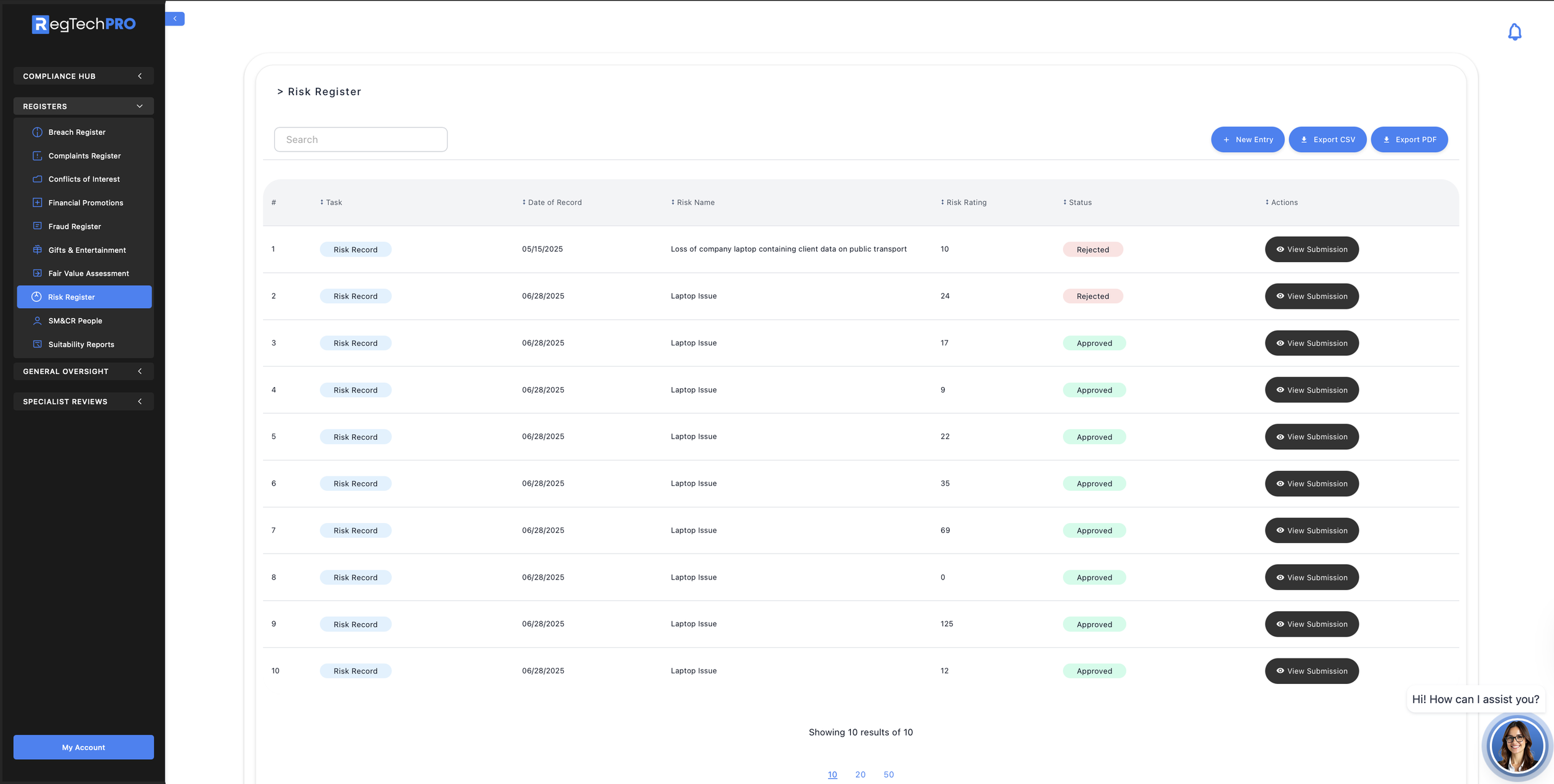Expand the Specialist Reviews section
This screenshot has width=1554, height=784.
click(x=83, y=401)
